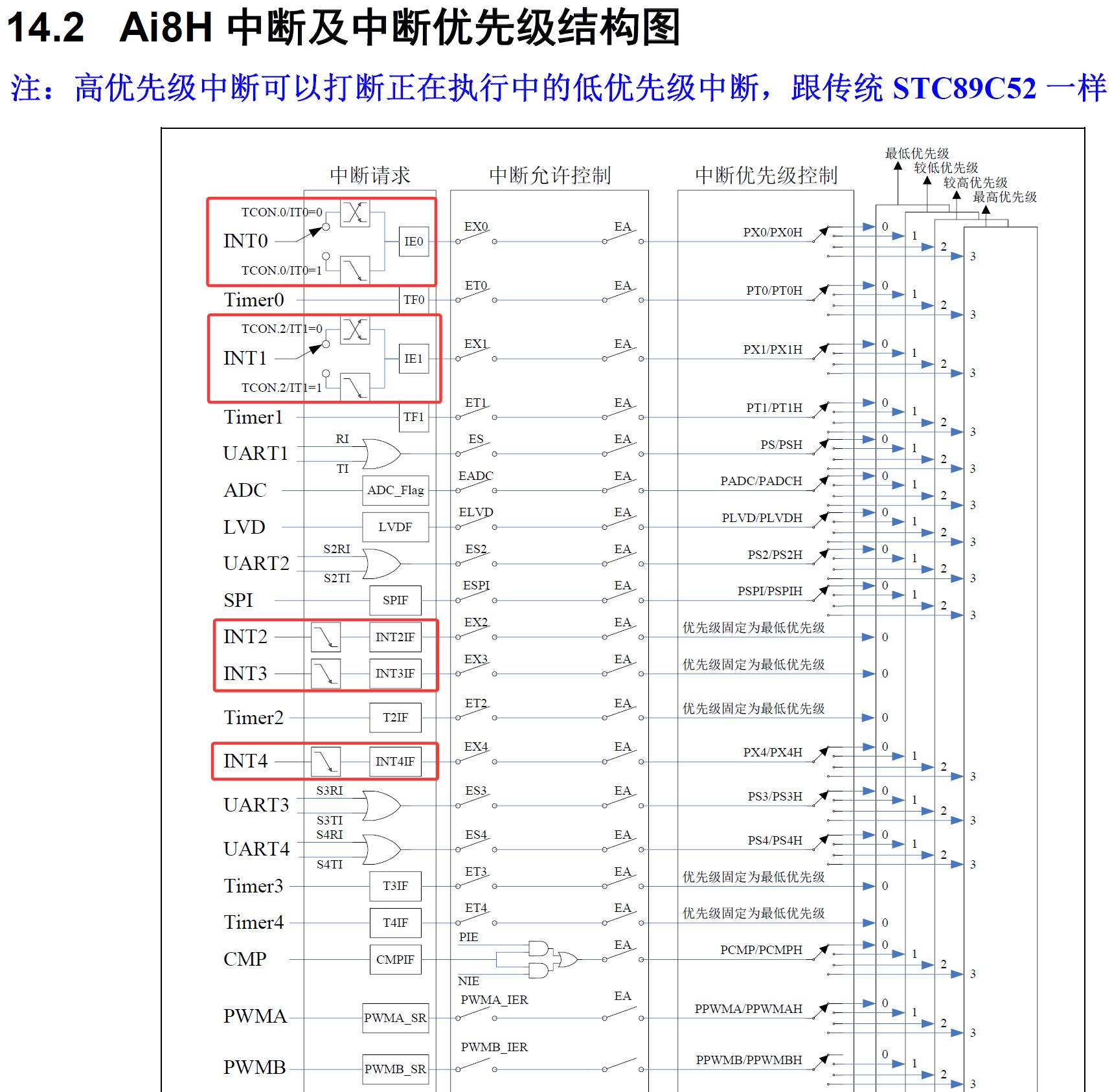Screen dimensions: 1112x1092
Task: Click the 中断允许控制 column header
Action: [x=549, y=176]
